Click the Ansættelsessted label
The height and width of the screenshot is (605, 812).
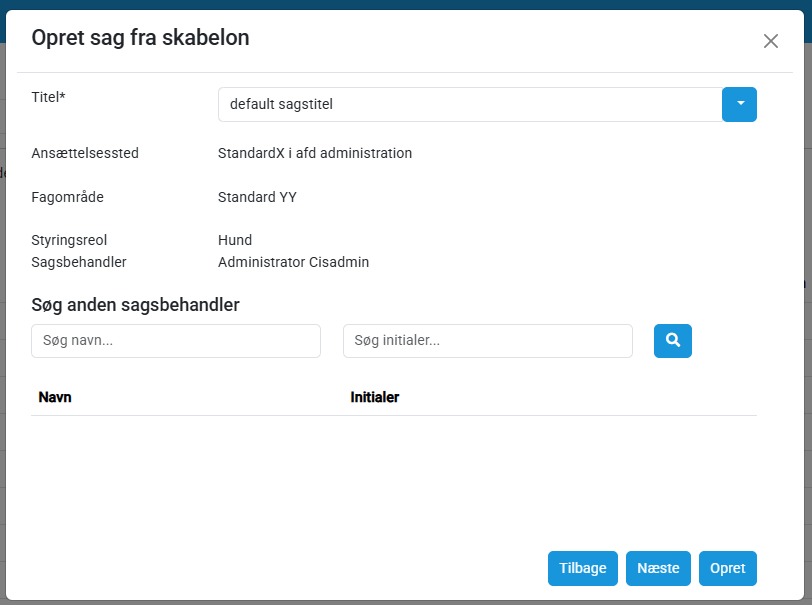point(85,153)
